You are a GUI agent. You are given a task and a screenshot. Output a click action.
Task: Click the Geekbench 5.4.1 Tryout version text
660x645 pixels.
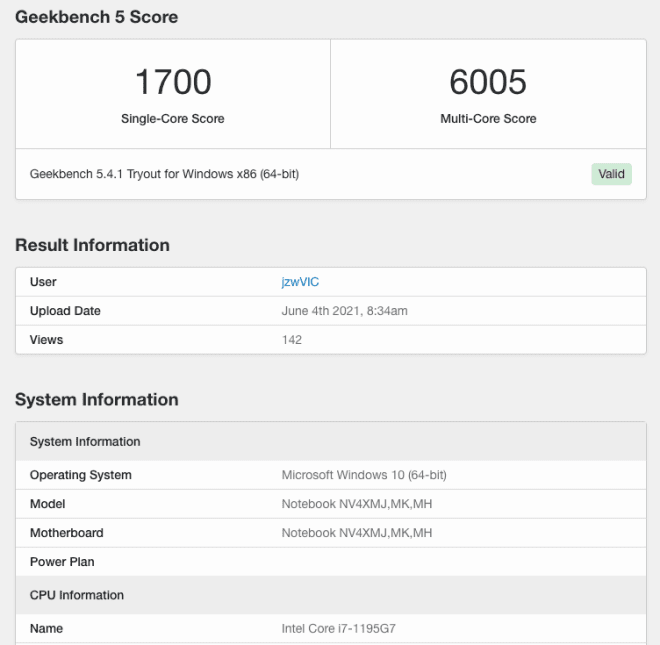[x=164, y=174]
